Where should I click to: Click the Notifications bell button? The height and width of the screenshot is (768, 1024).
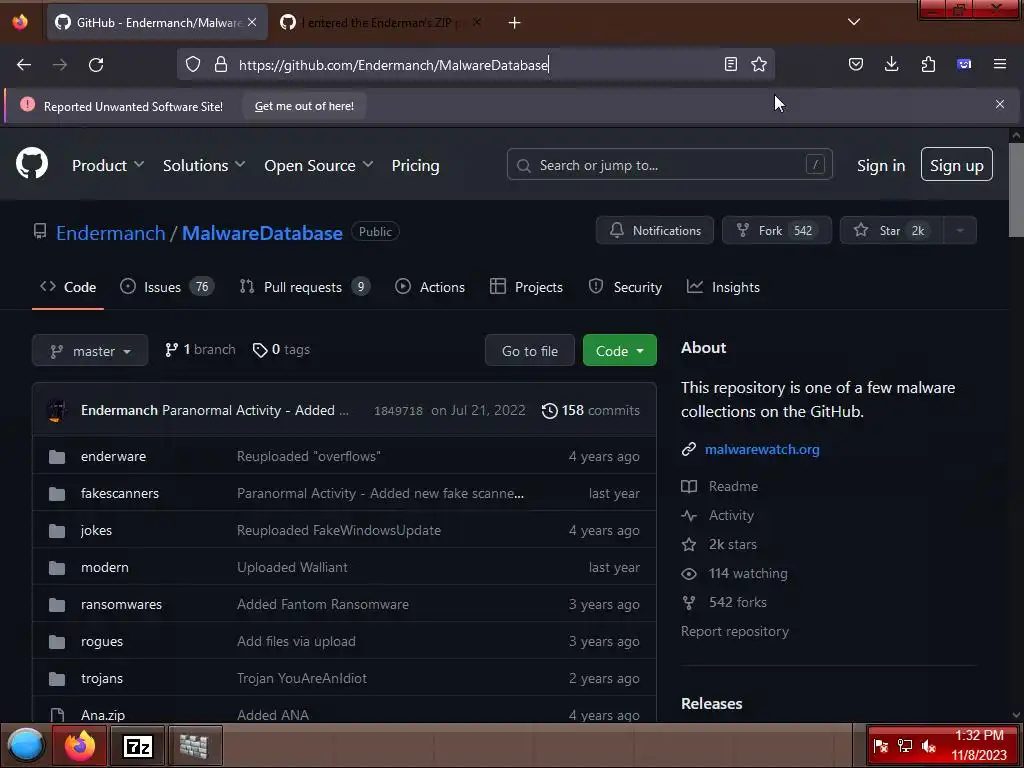[654, 231]
